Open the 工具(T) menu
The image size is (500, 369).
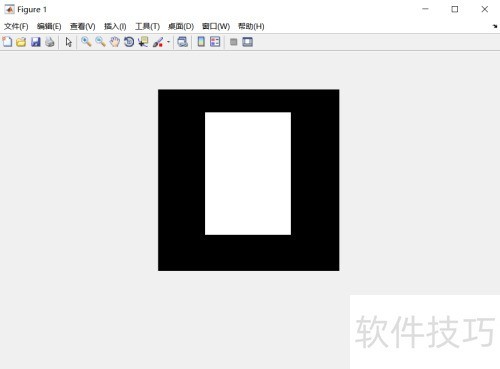pos(147,26)
